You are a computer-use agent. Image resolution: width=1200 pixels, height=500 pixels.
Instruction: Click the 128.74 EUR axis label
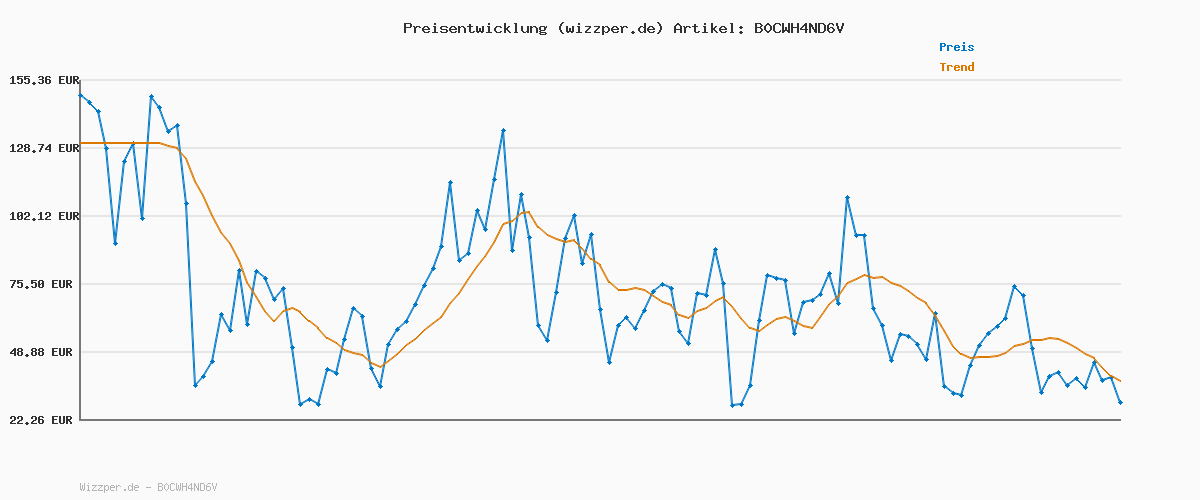[x=43, y=148]
